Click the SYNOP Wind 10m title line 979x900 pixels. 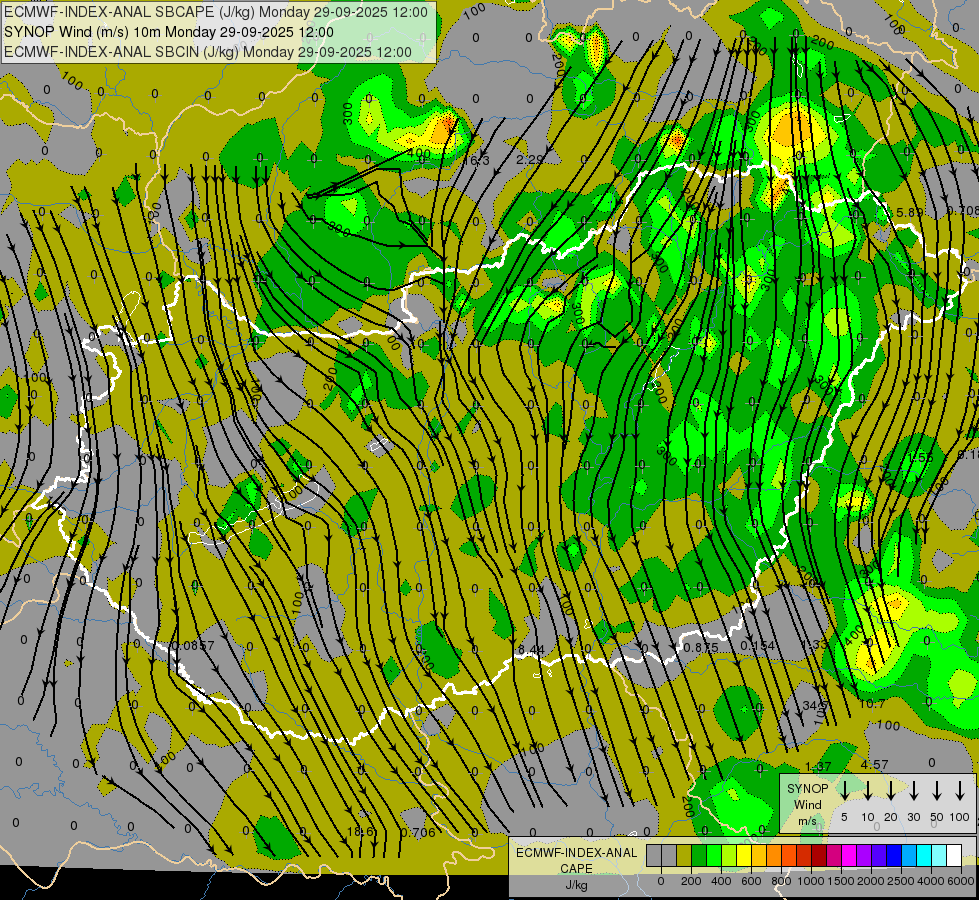pyautogui.click(x=169, y=32)
